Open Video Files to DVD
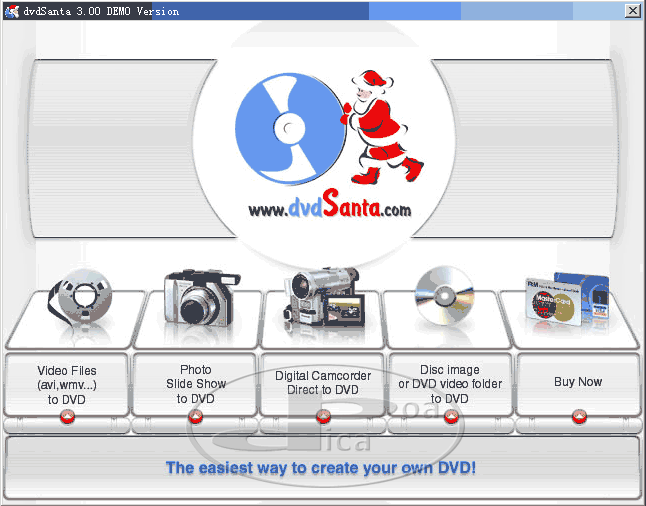 tap(68, 384)
